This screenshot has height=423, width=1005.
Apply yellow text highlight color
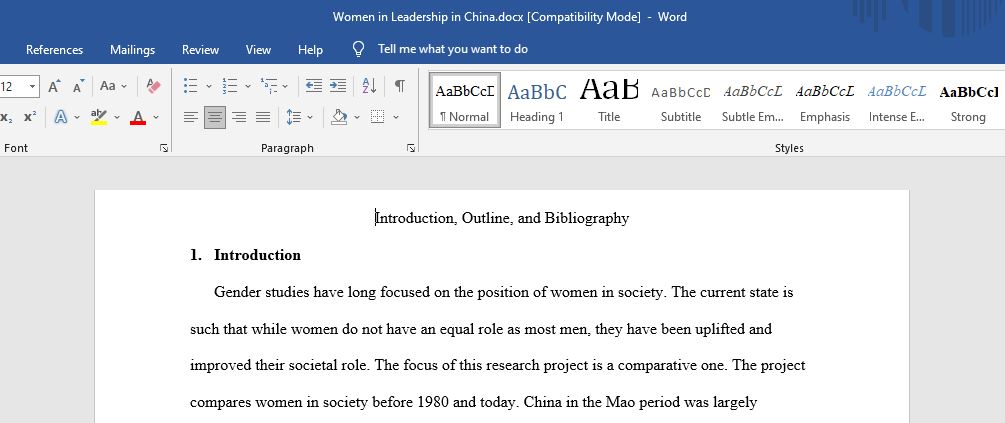point(99,117)
